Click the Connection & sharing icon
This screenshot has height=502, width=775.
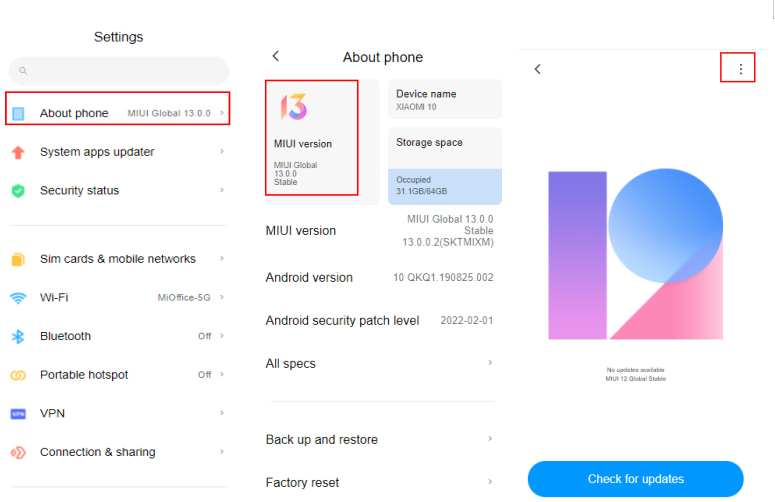coord(18,452)
